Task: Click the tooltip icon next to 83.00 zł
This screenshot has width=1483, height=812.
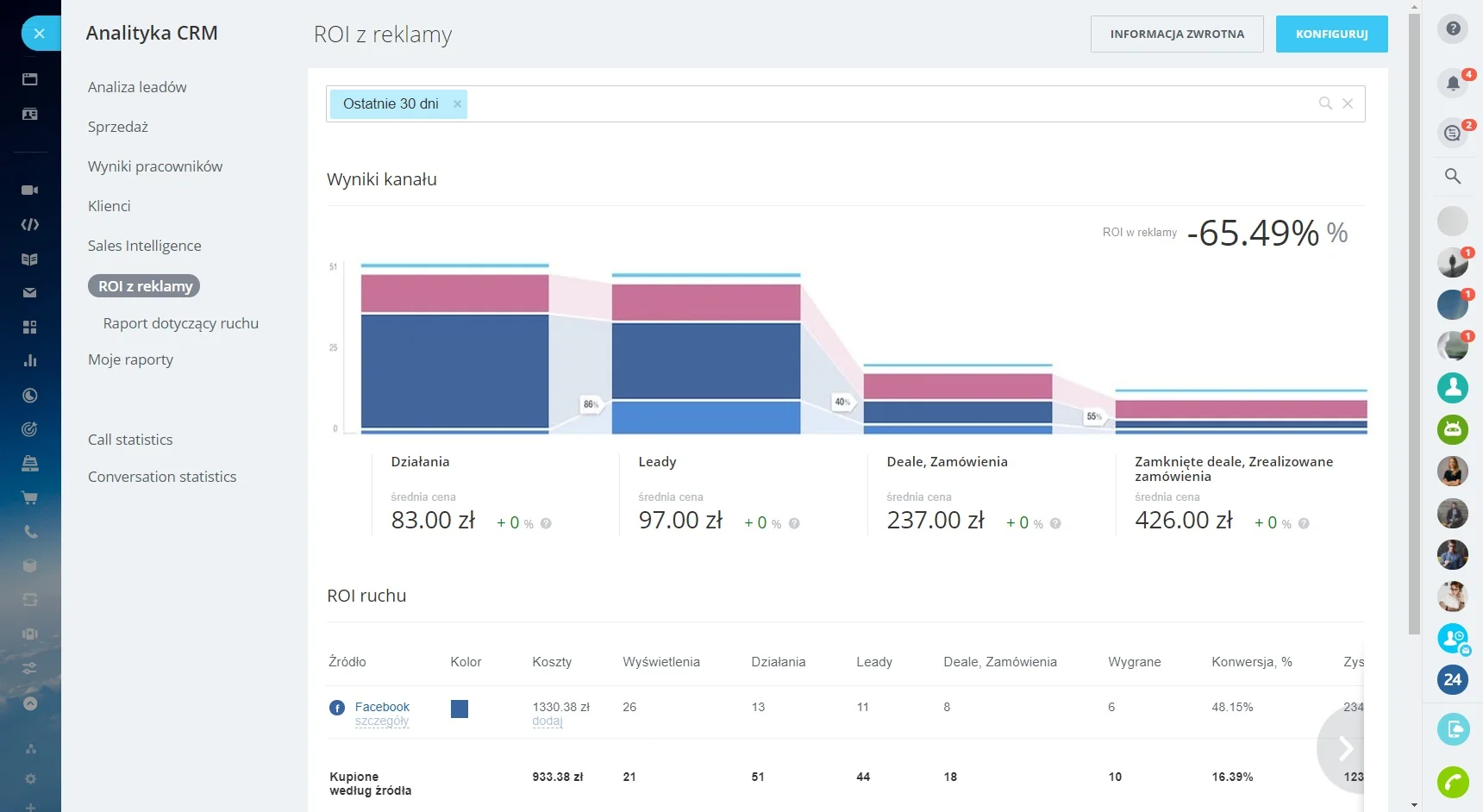Action: [x=547, y=523]
